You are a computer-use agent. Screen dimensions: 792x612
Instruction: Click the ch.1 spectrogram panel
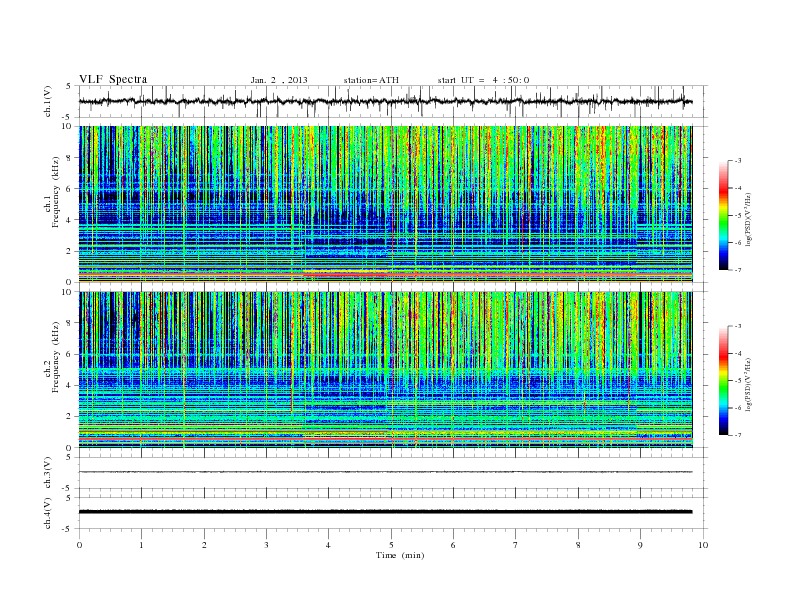pyautogui.click(x=385, y=204)
